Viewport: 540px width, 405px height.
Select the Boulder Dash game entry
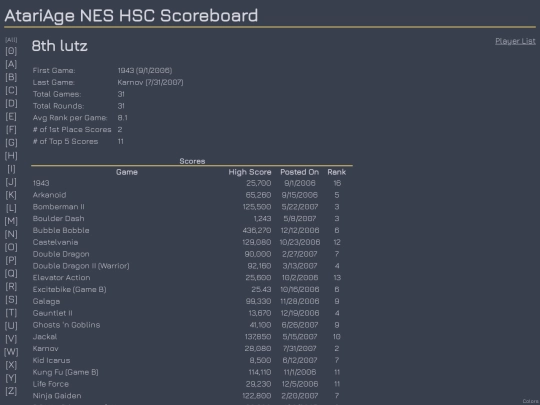[x=59, y=219]
